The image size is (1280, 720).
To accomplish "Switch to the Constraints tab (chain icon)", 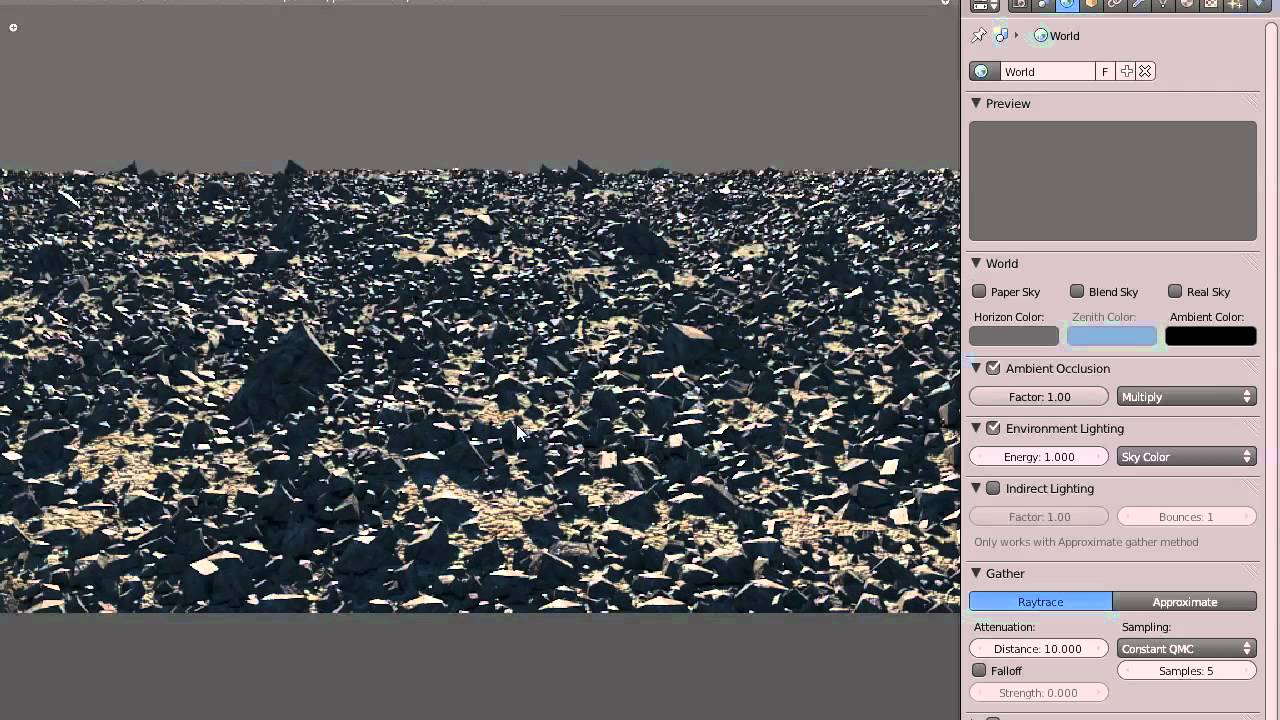I will tap(1115, 4).
